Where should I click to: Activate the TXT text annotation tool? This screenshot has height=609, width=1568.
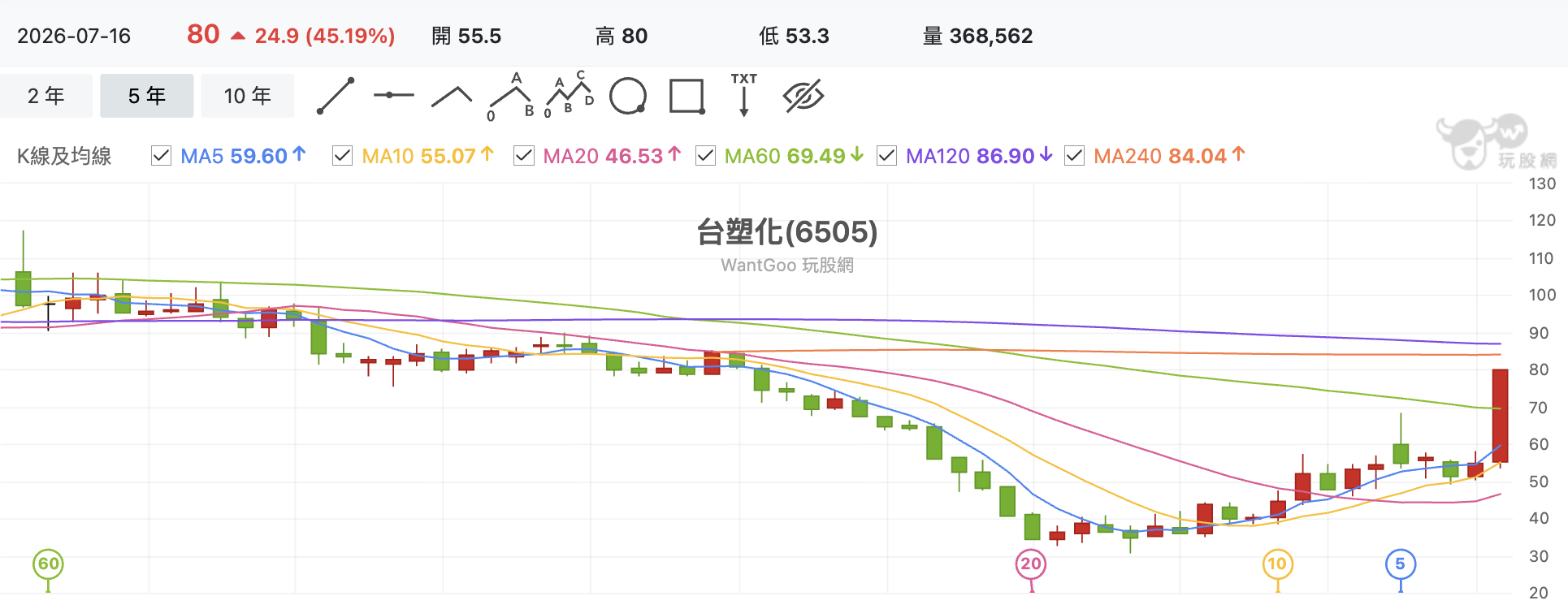pyautogui.click(x=743, y=95)
